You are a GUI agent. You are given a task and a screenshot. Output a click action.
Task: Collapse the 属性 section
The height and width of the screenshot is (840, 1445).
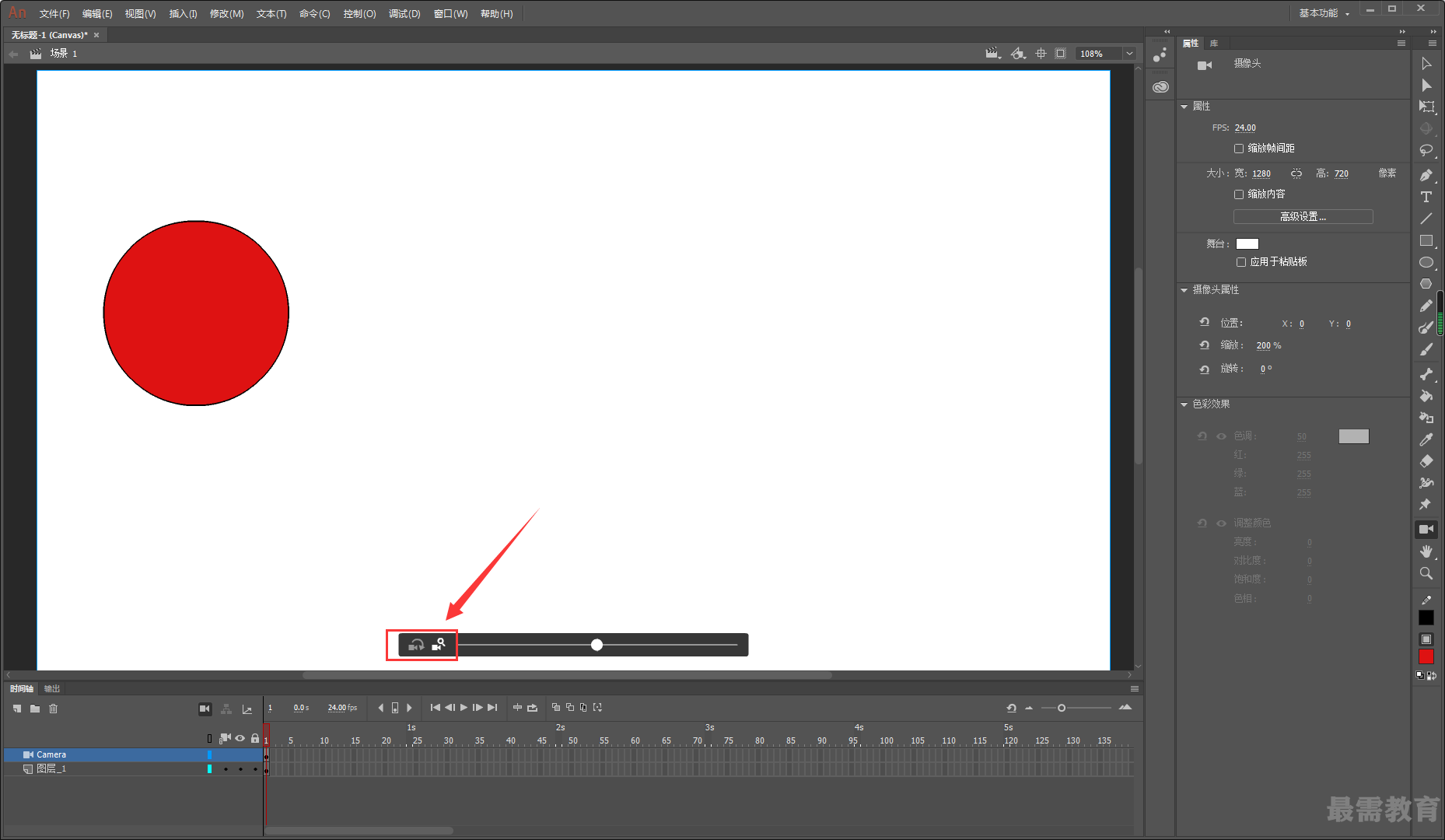click(1184, 107)
